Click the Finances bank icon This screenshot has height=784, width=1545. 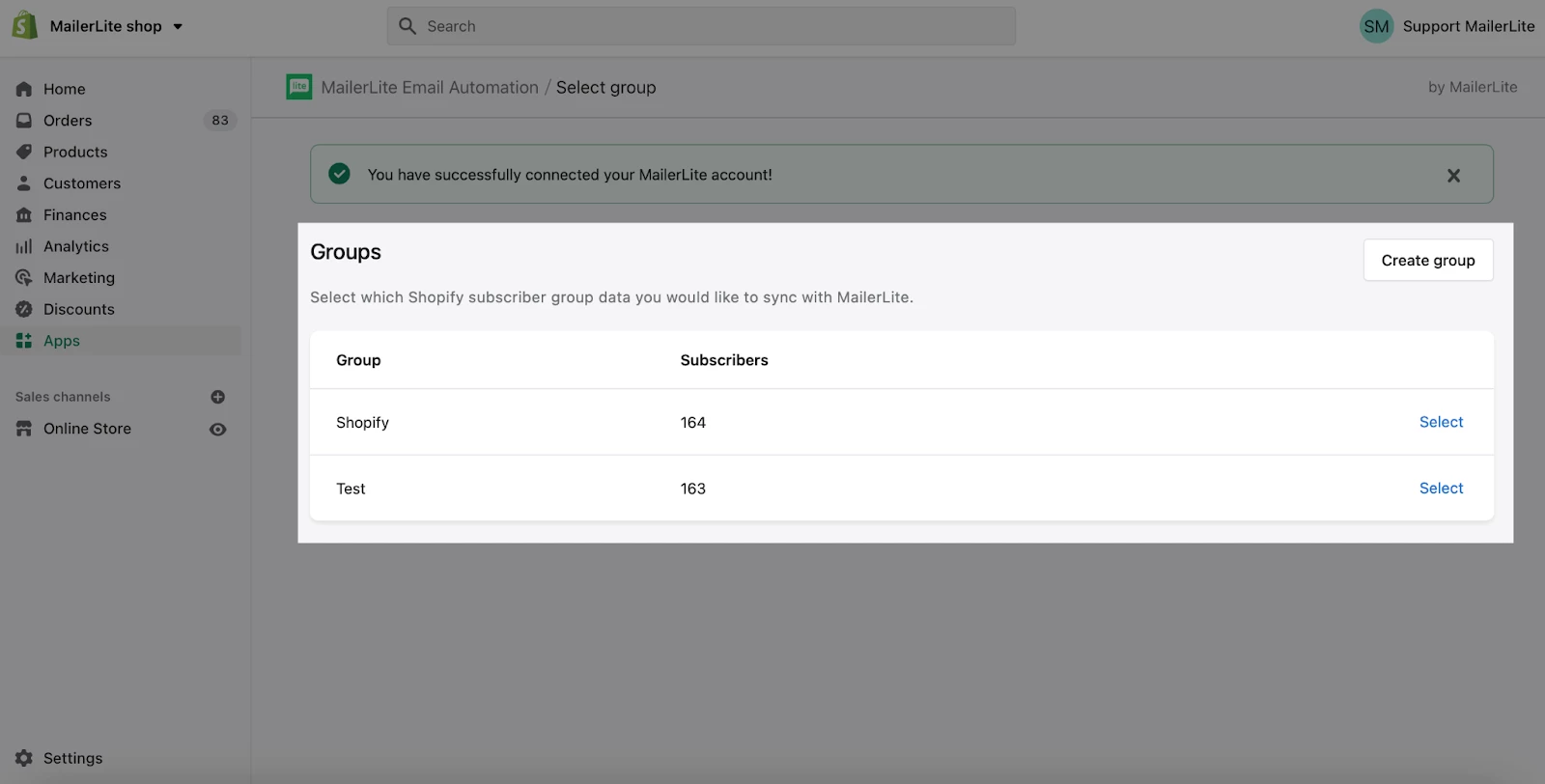tap(24, 214)
